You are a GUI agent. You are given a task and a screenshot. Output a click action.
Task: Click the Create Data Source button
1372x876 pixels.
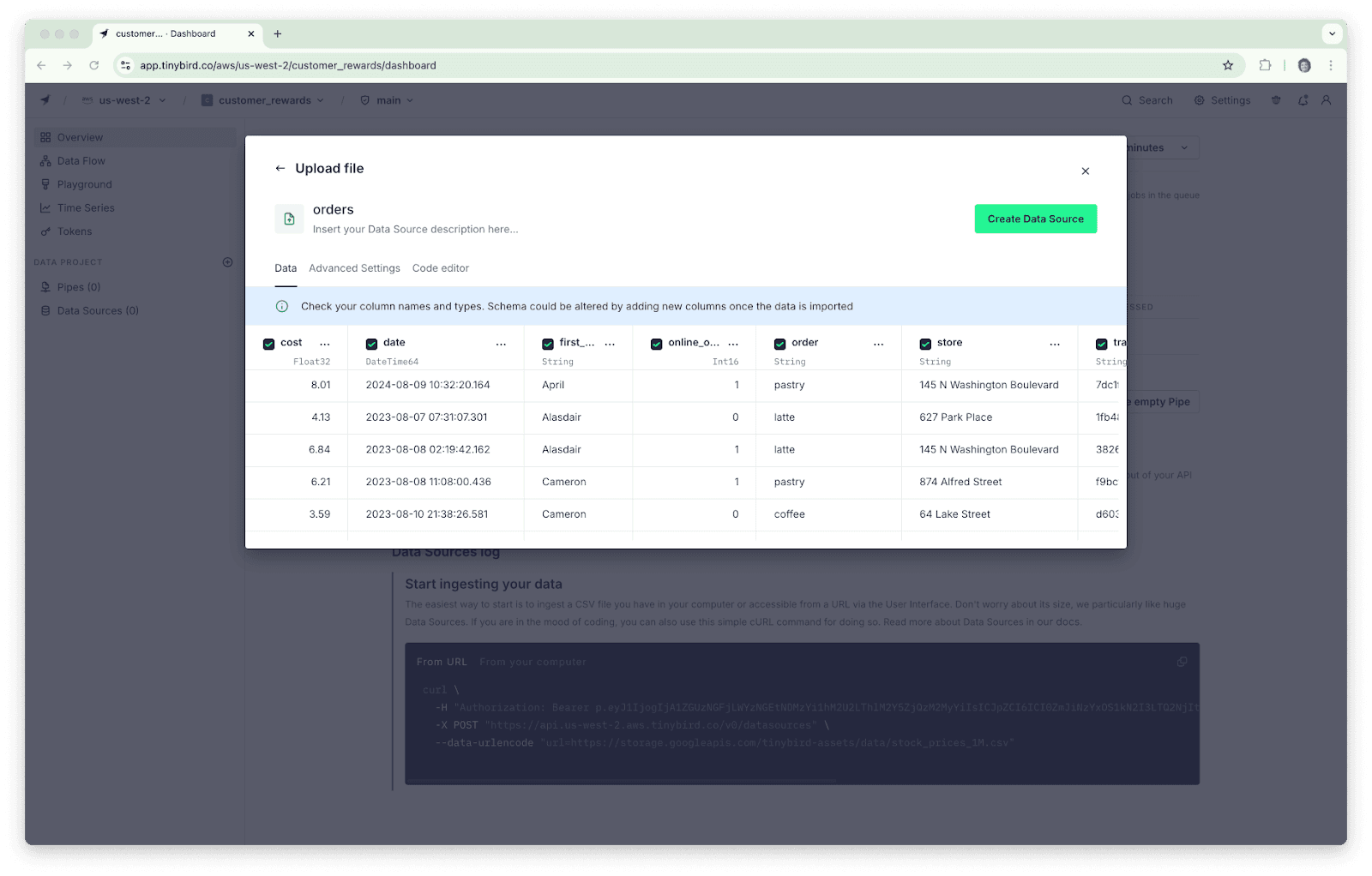coord(1036,219)
